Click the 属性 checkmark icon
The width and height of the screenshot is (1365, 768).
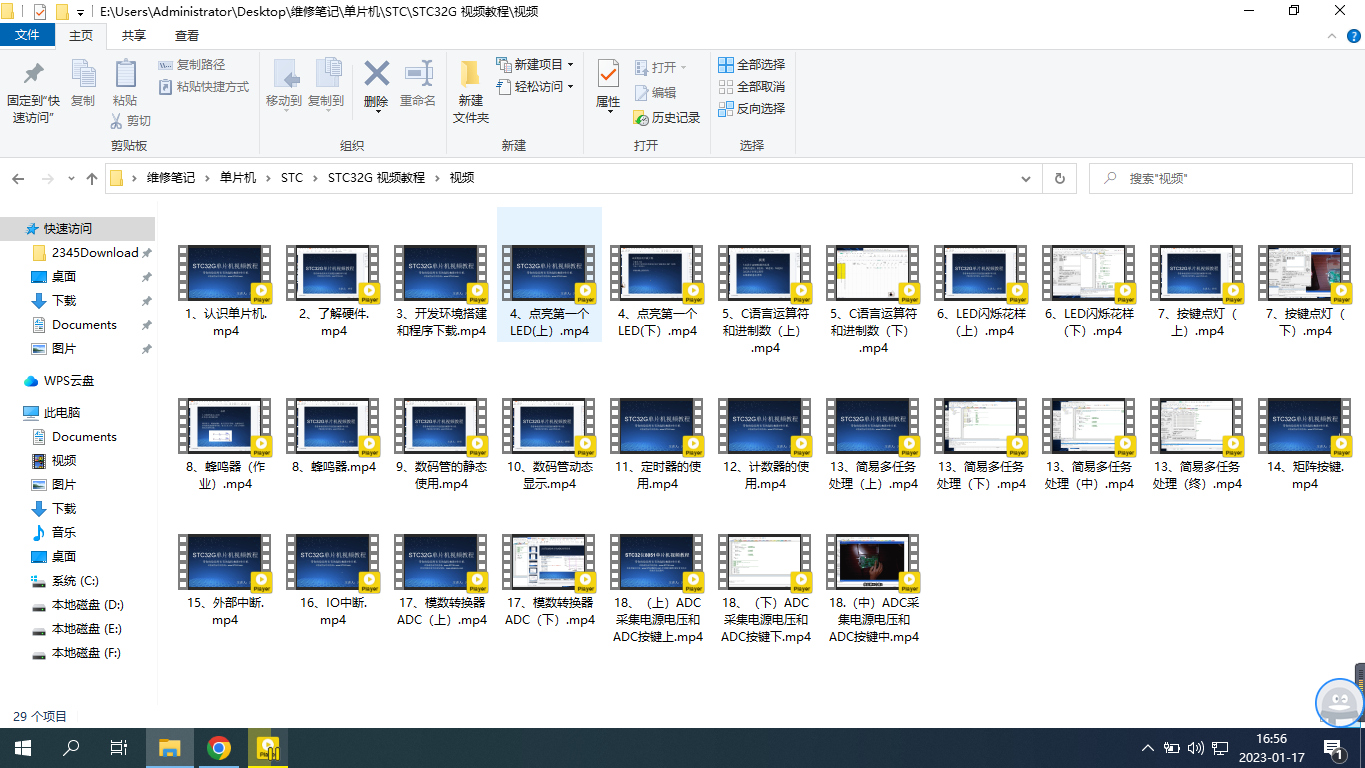[608, 73]
